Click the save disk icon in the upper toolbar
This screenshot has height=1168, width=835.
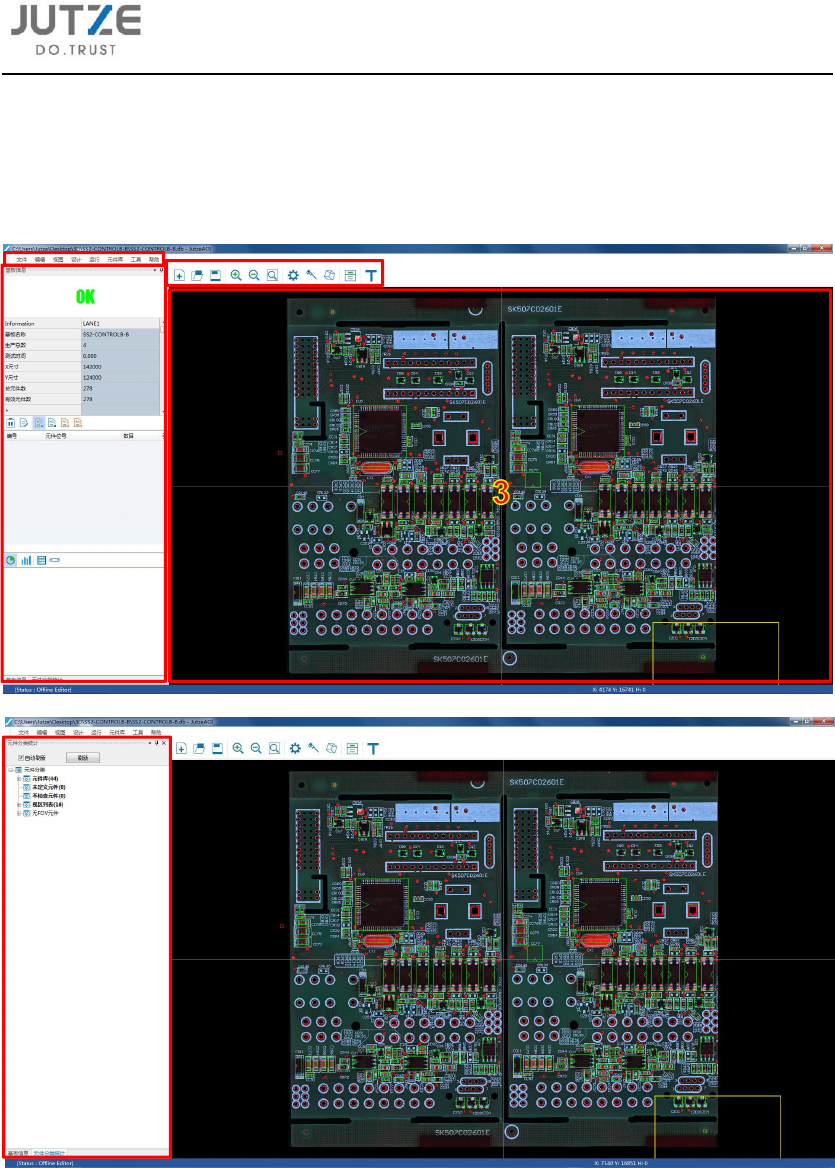coord(215,275)
